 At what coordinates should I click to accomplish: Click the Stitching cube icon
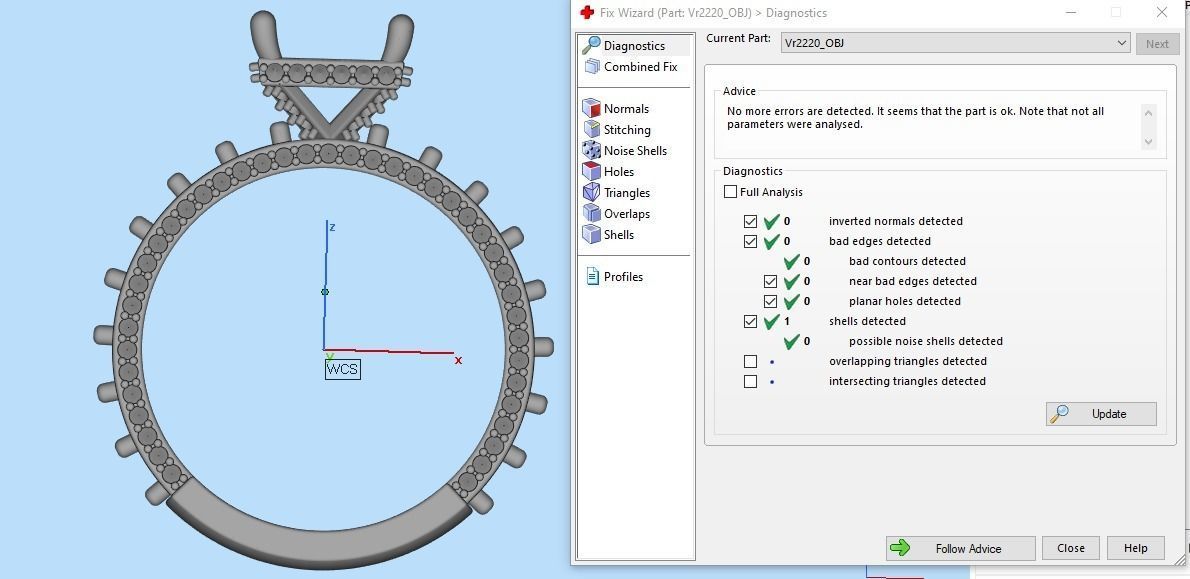pos(591,130)
